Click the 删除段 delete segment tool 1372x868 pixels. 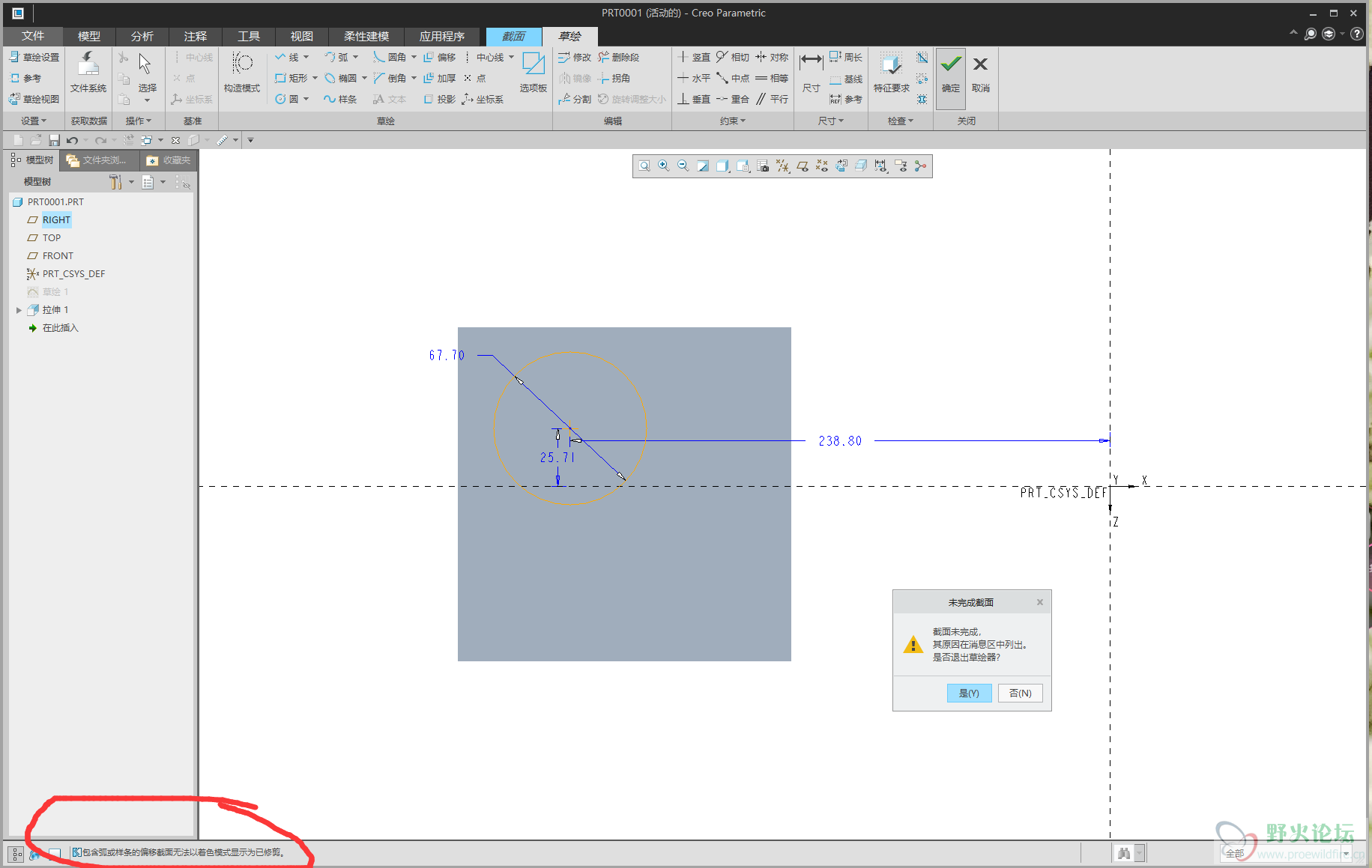(619, 57)
